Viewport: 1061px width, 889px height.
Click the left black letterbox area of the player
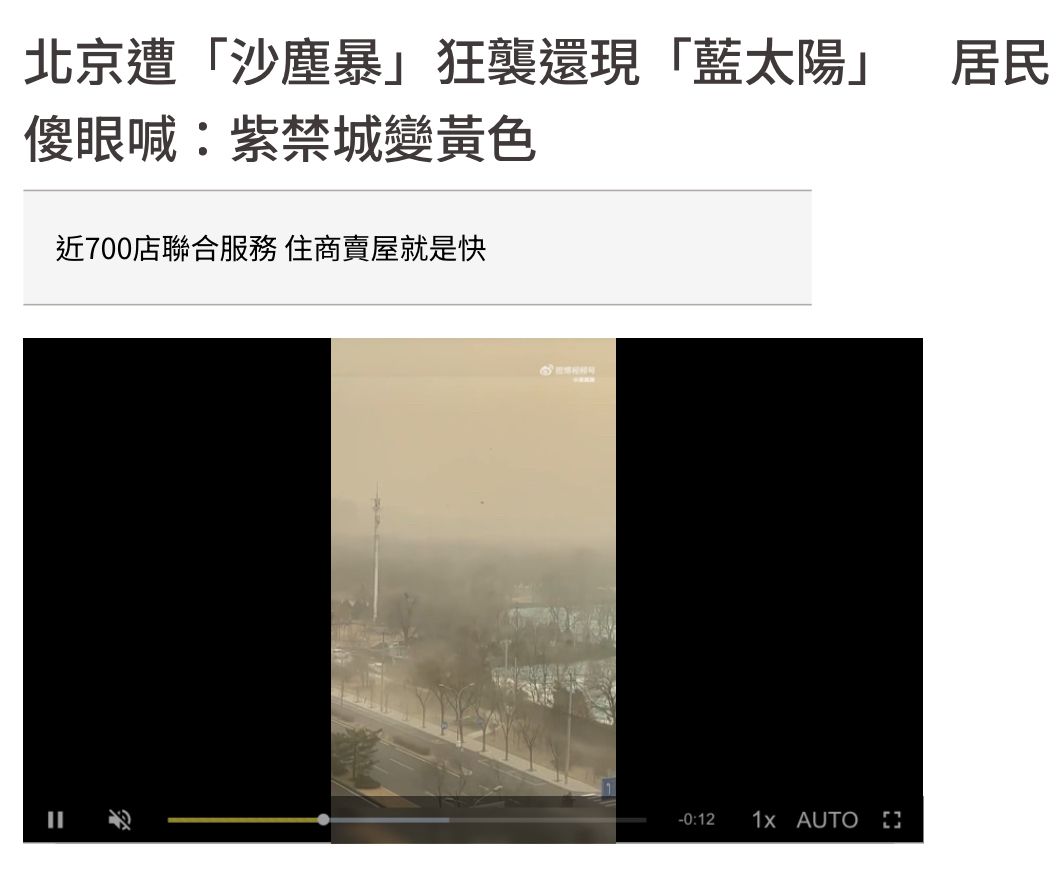[177, 568]
